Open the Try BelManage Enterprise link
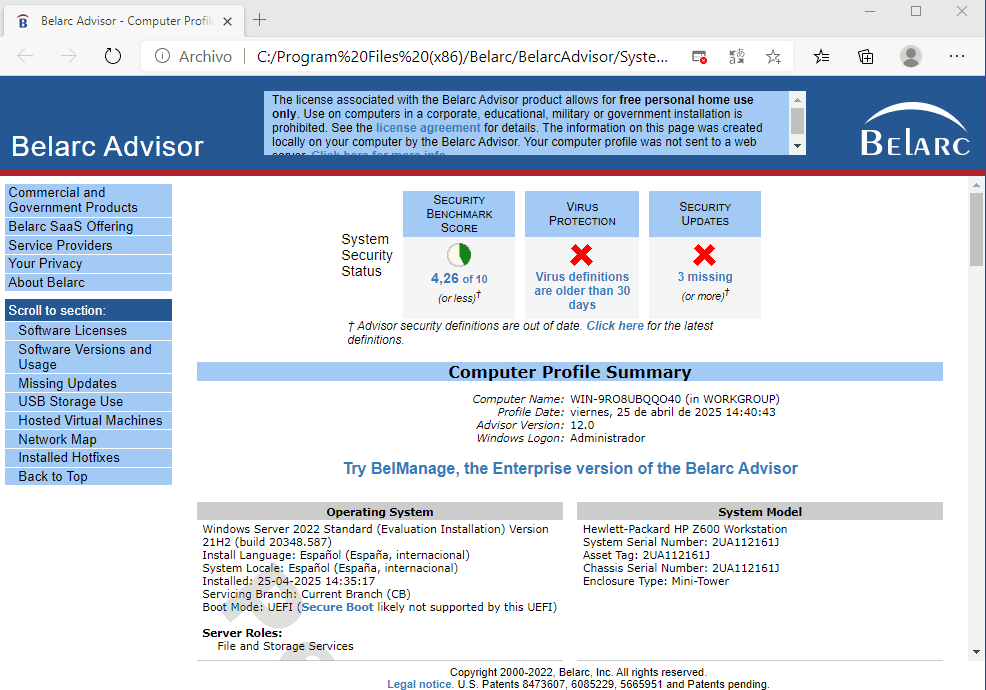Image resolution: width=986 pixels, height=690 pixels. [x=570, y=469]
